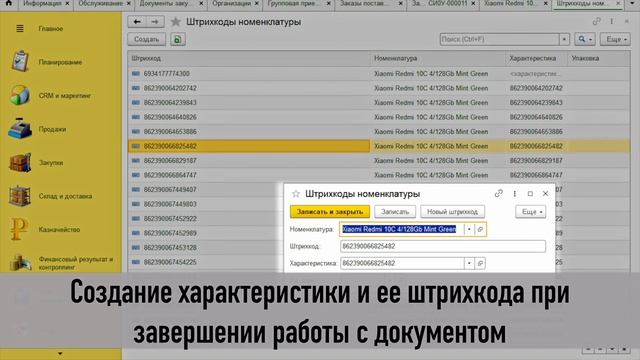640x360 pixels.
Task: Open Финансовый результат и контроллинг section
Action: [x=61, y=263]
